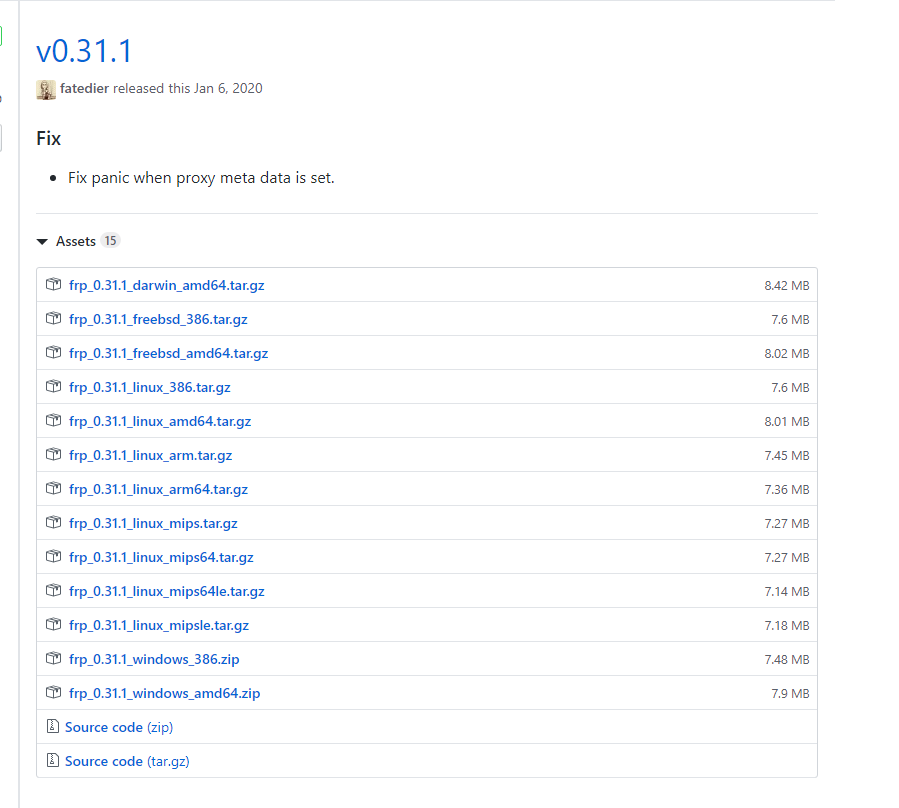Viewport: 899px width, 808px height.
Task: Click the file icon beside Source code (tar.gz)
Action: (53, 761)
